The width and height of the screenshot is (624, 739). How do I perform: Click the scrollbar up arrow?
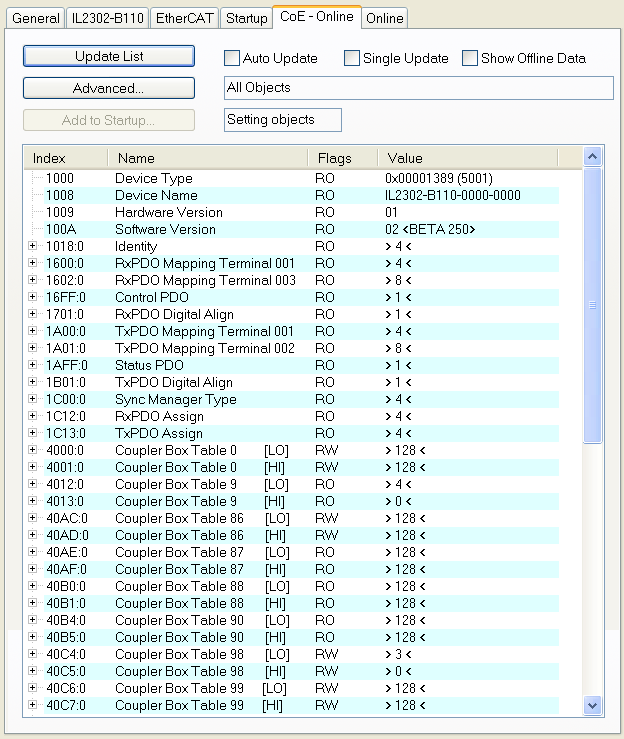[x=592, y=157]
